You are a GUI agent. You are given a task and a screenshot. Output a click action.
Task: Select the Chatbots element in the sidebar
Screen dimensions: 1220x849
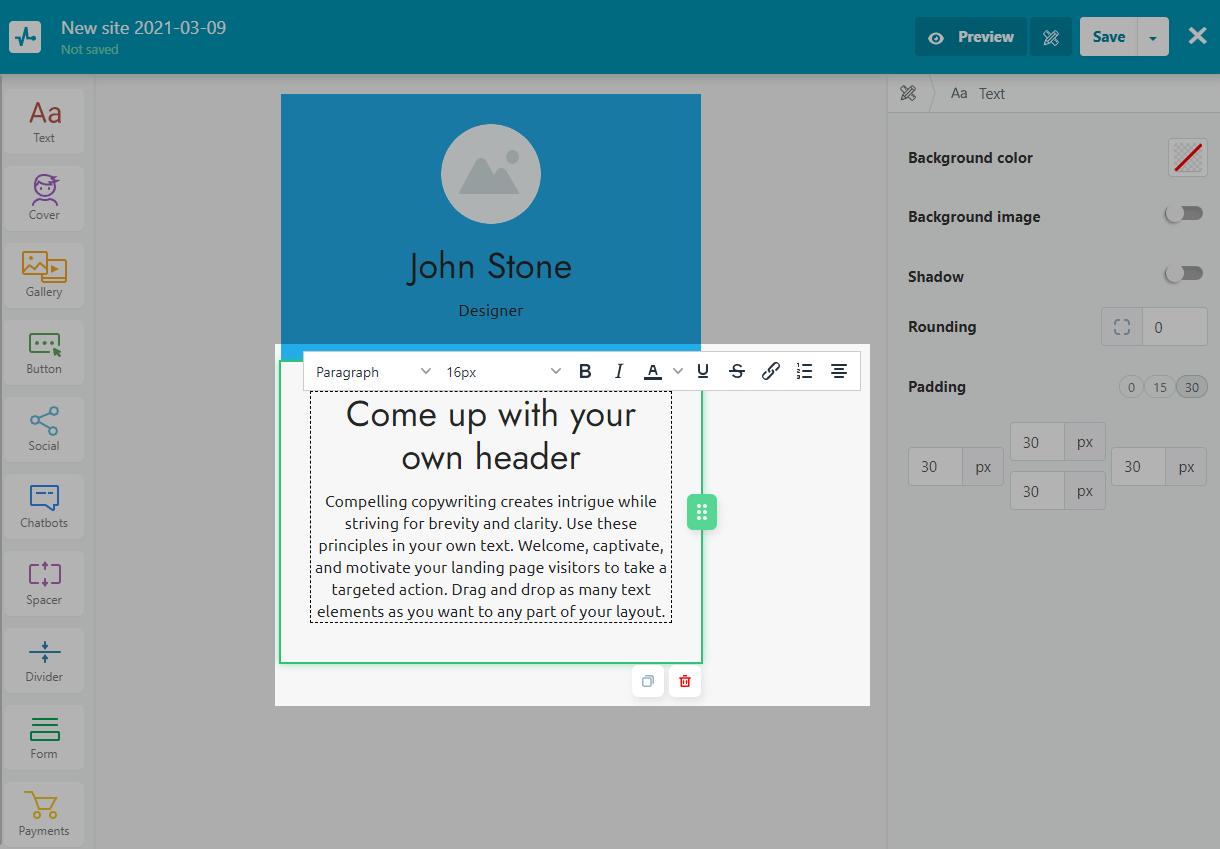pyautogui.click(x=44, y=506)
